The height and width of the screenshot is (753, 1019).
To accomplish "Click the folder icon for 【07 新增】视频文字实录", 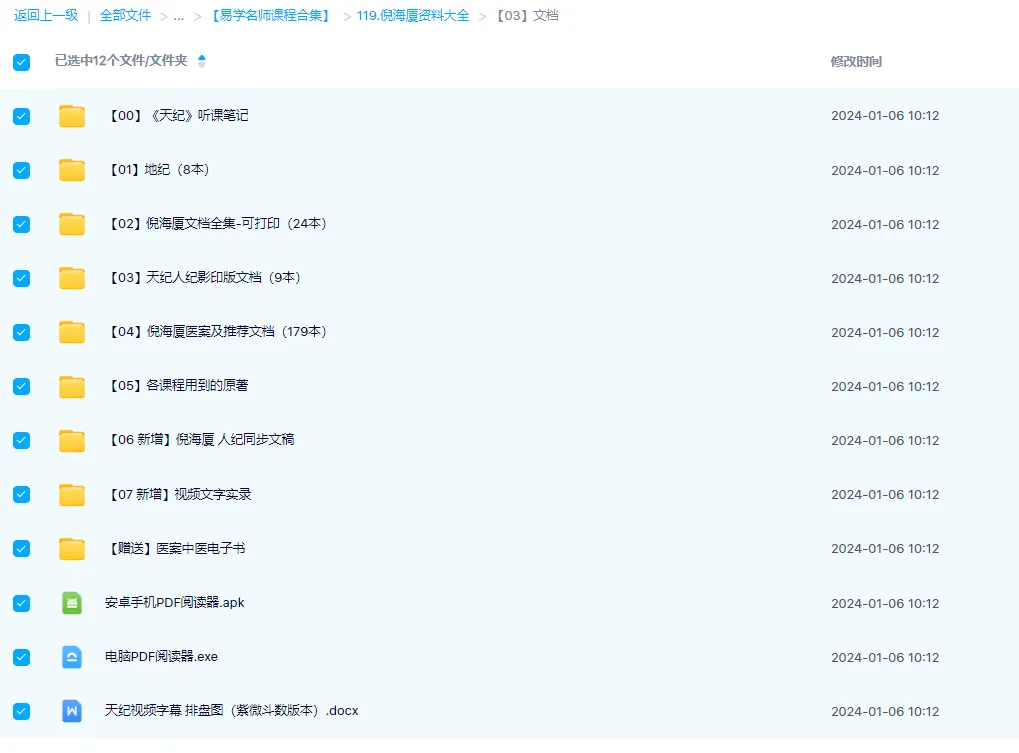I will pos(71,494).
